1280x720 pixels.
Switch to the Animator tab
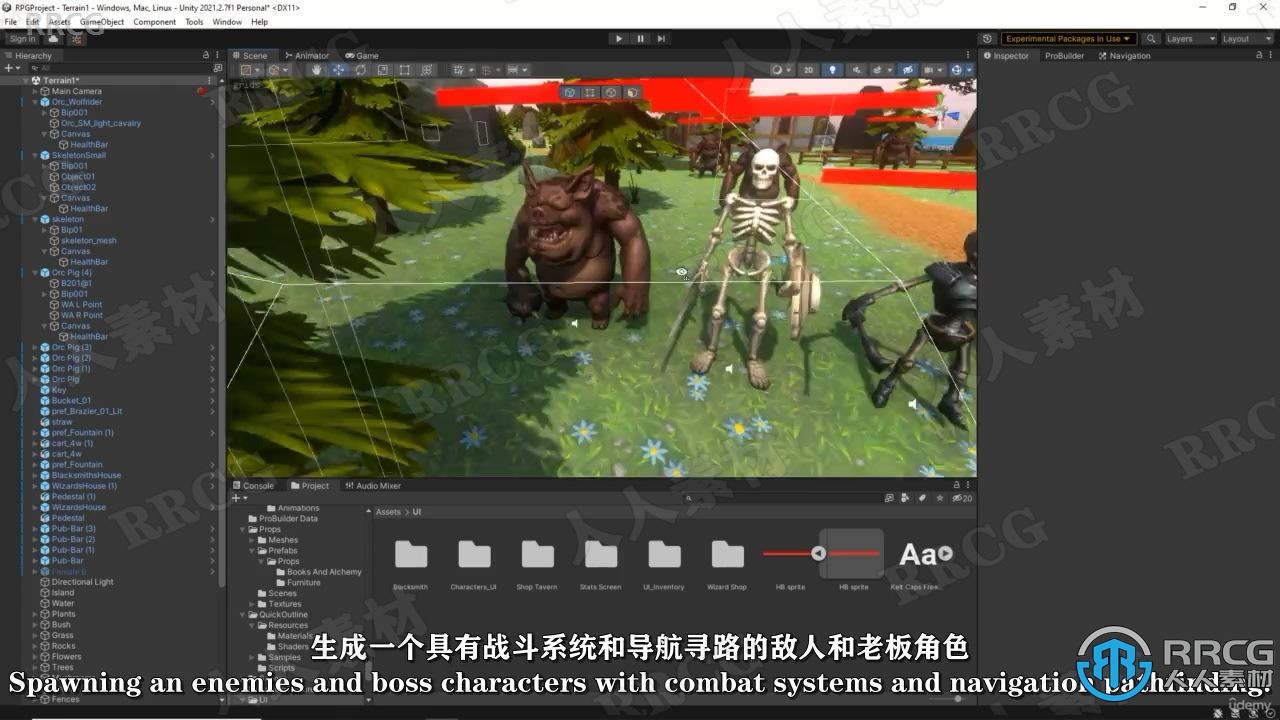pos(306,56)
